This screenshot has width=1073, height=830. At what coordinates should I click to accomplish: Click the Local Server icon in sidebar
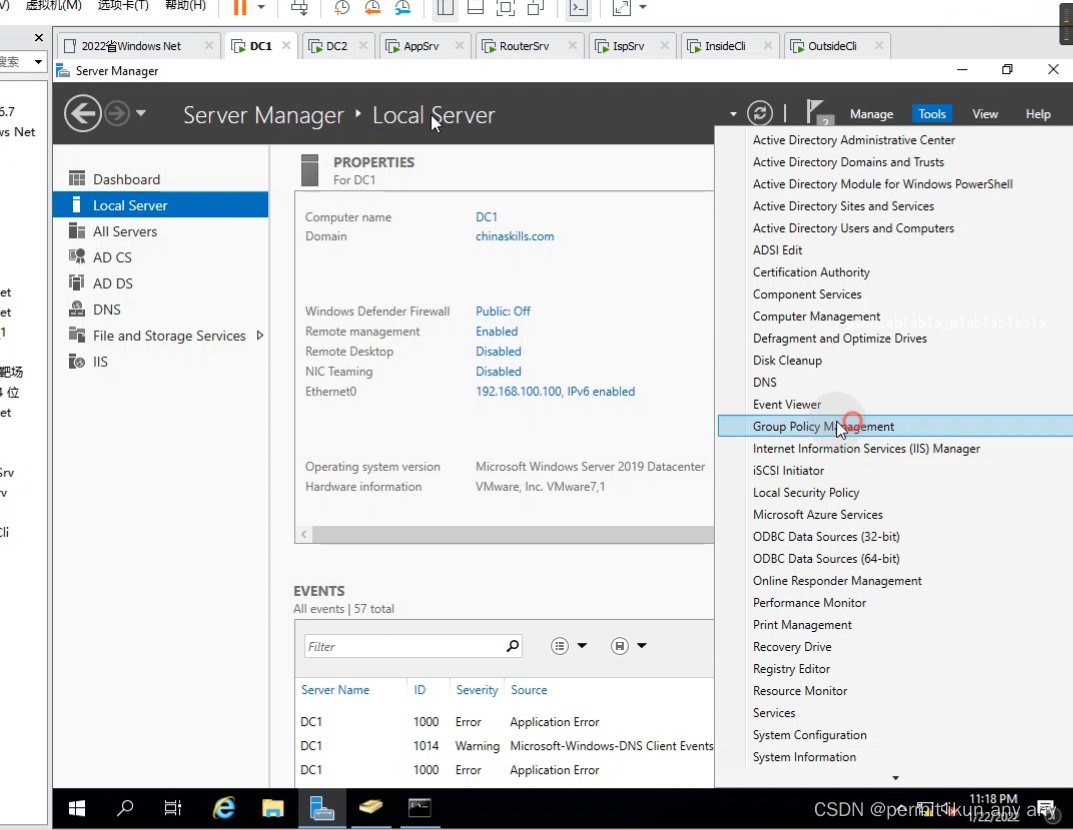[76, 205]
